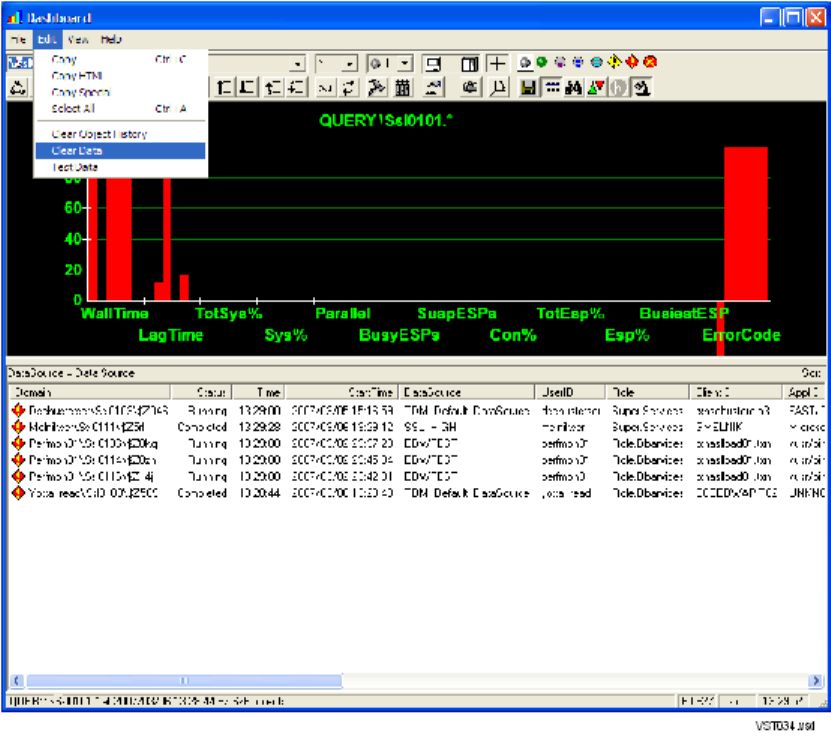The height and width of the screenshot is (738, 831).
Task: Click the horizontal scrollbar thumb in grid
Action: click(183, 679)
